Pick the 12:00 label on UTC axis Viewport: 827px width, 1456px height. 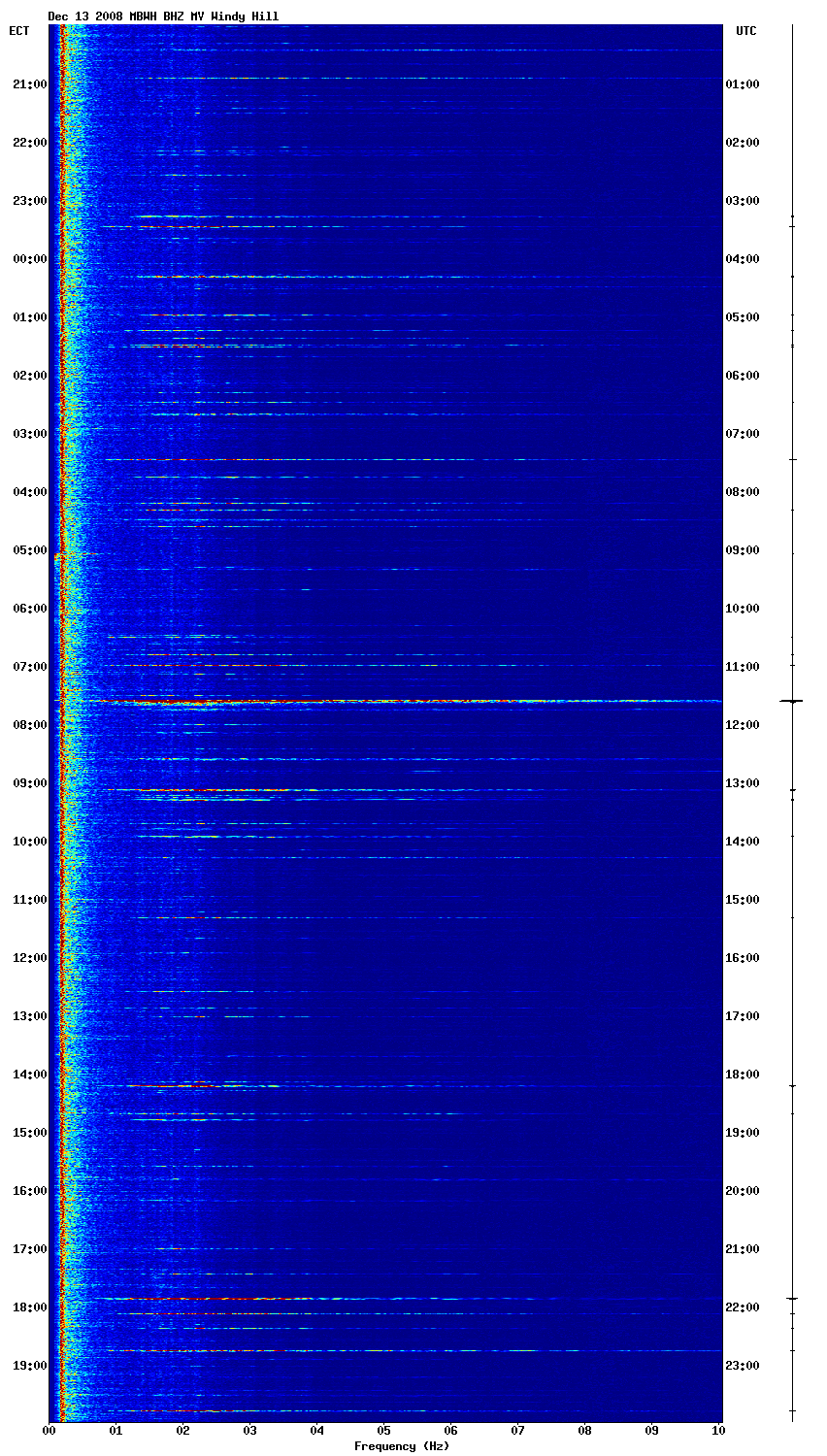pos(743,725)
